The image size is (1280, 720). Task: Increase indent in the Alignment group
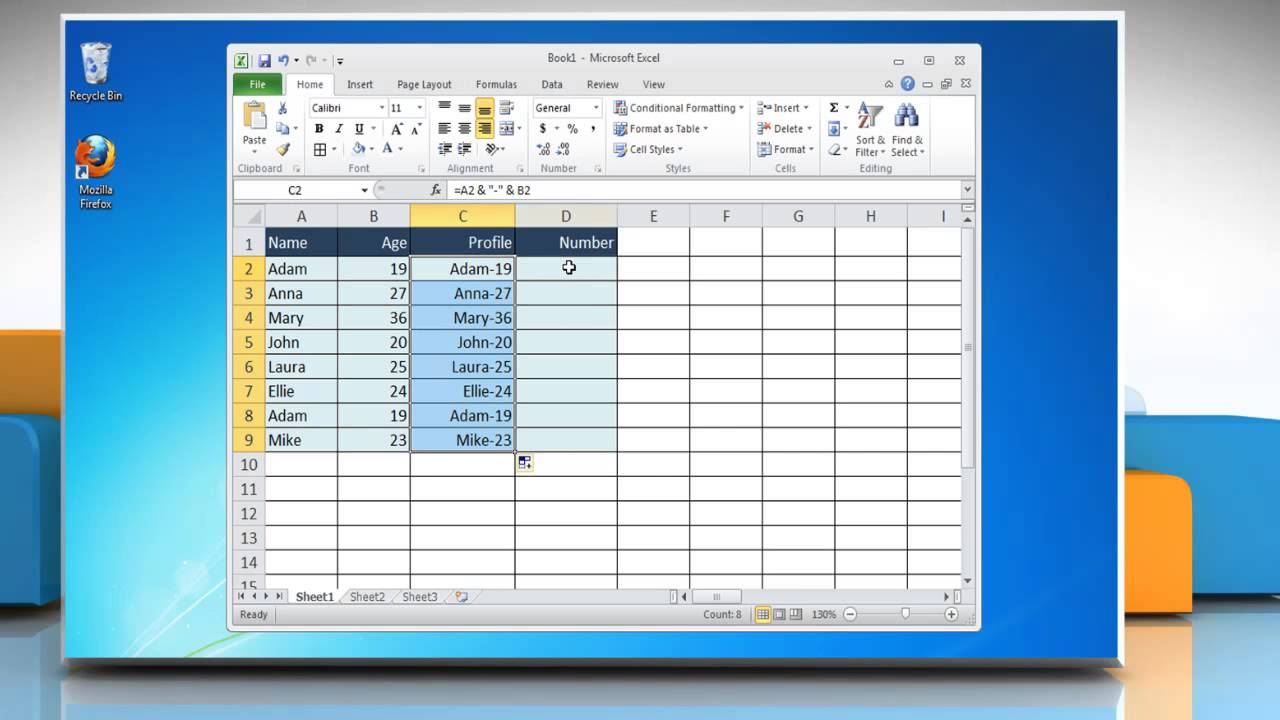tap(465, 149)
